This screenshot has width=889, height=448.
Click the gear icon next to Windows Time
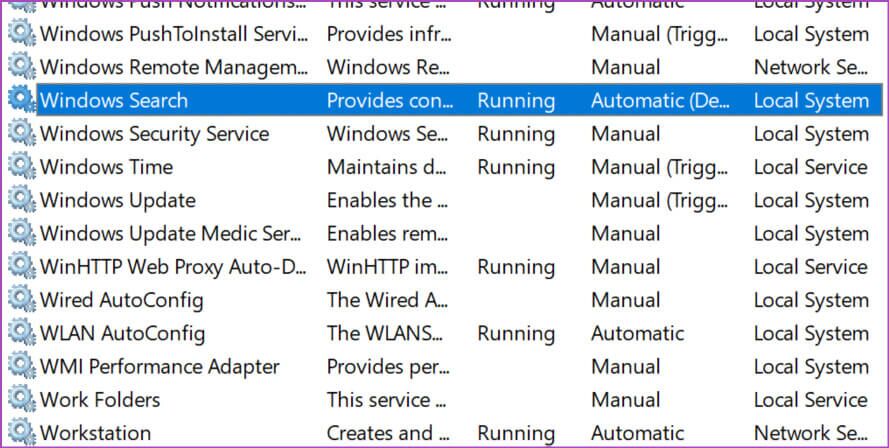[20, 167]
